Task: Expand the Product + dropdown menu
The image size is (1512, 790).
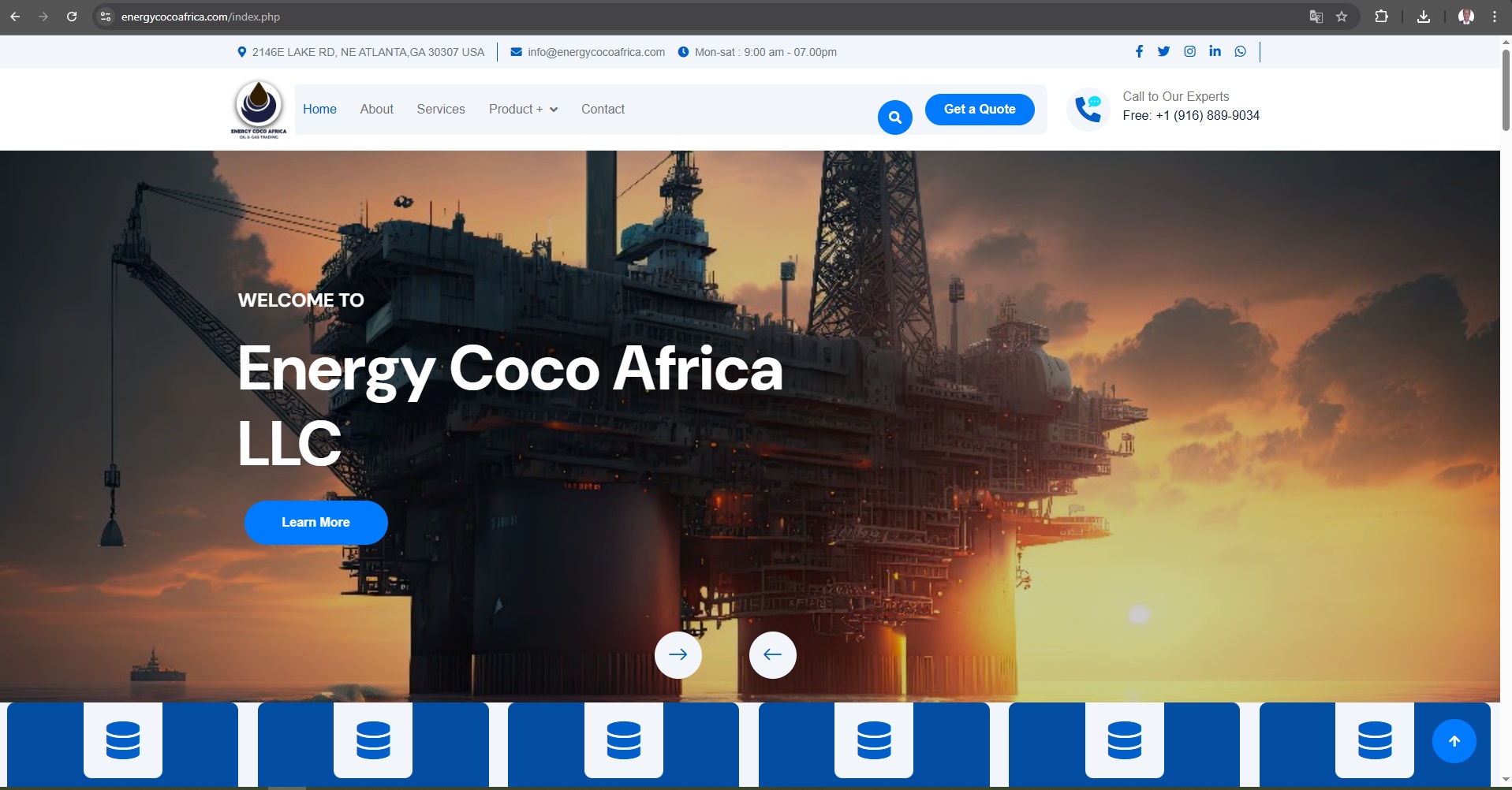Action: click(523, 110)
